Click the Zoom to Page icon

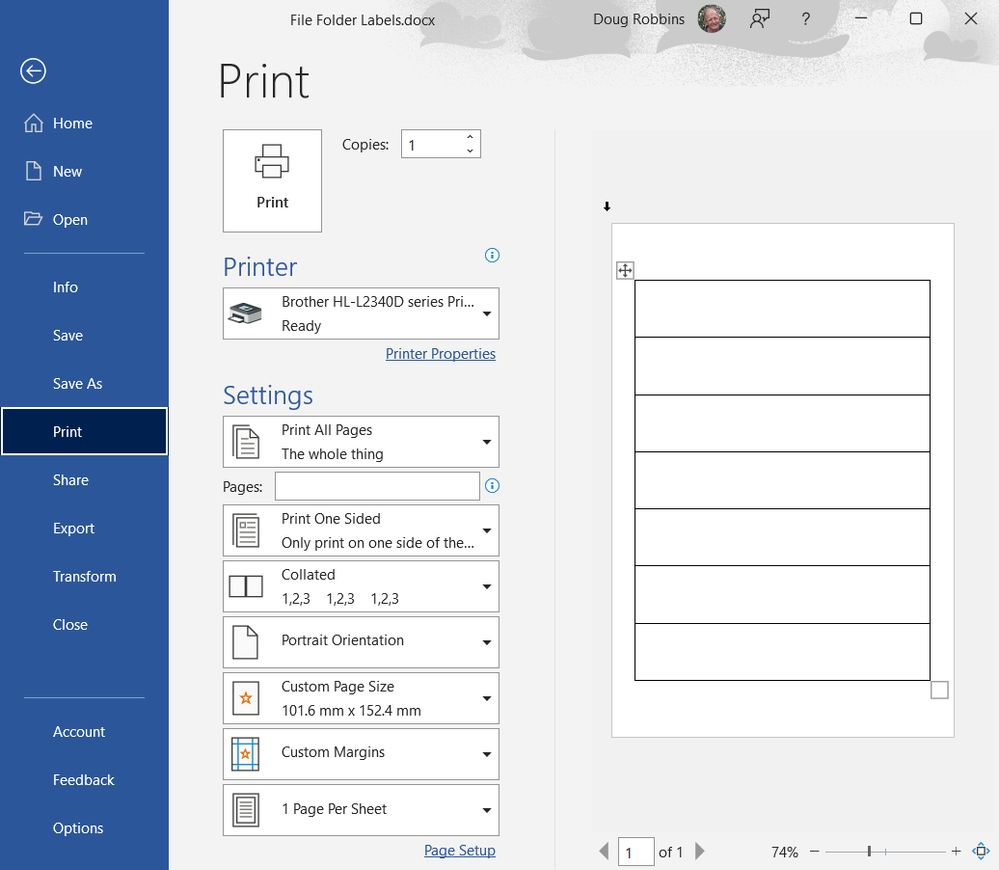[x=981, y=851]
